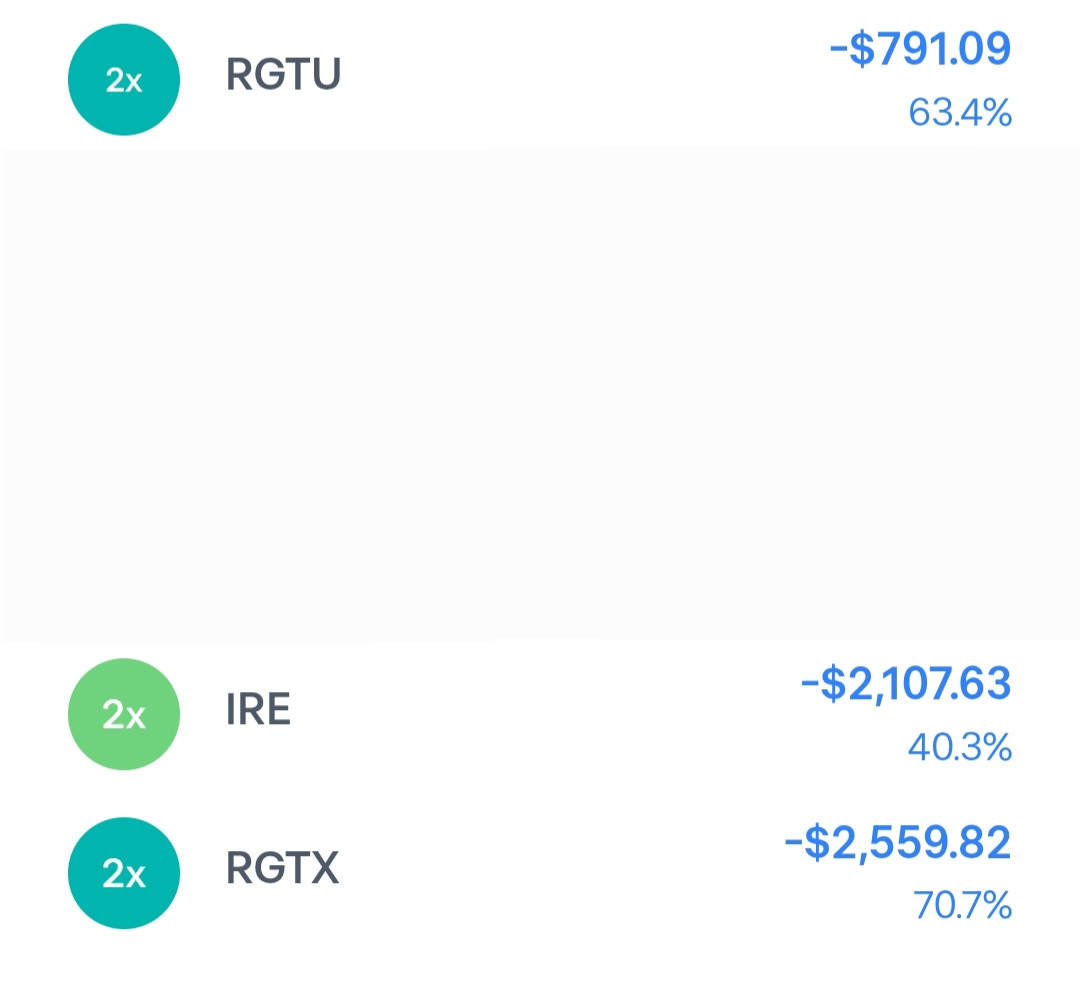Tap the 70.7% value for RGTX
This screenshot has width=1080, height=996.
tap(962, 905)
